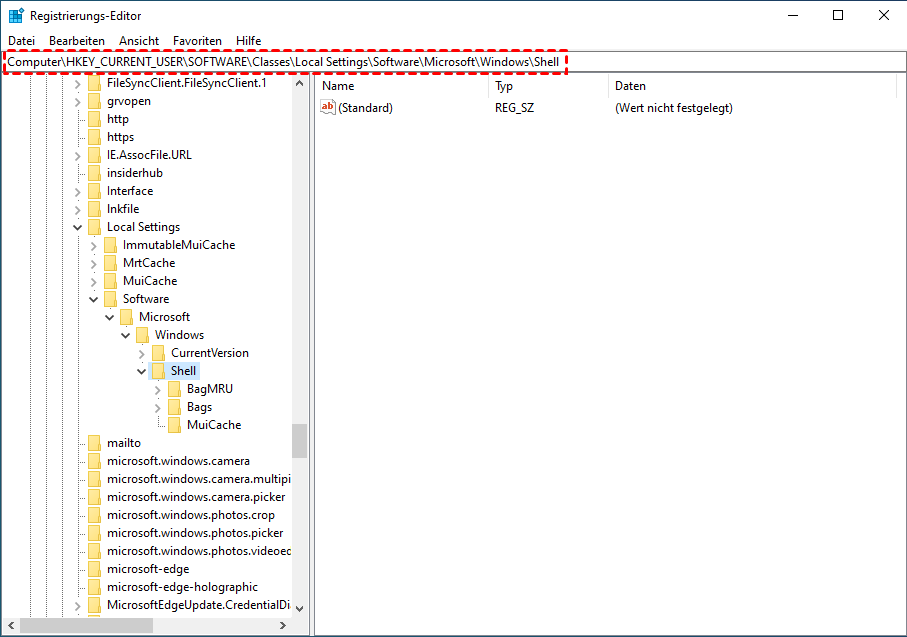The image size is (907, 637).
Task: Select the MrtCache tree entry
Action: (149, 263)
